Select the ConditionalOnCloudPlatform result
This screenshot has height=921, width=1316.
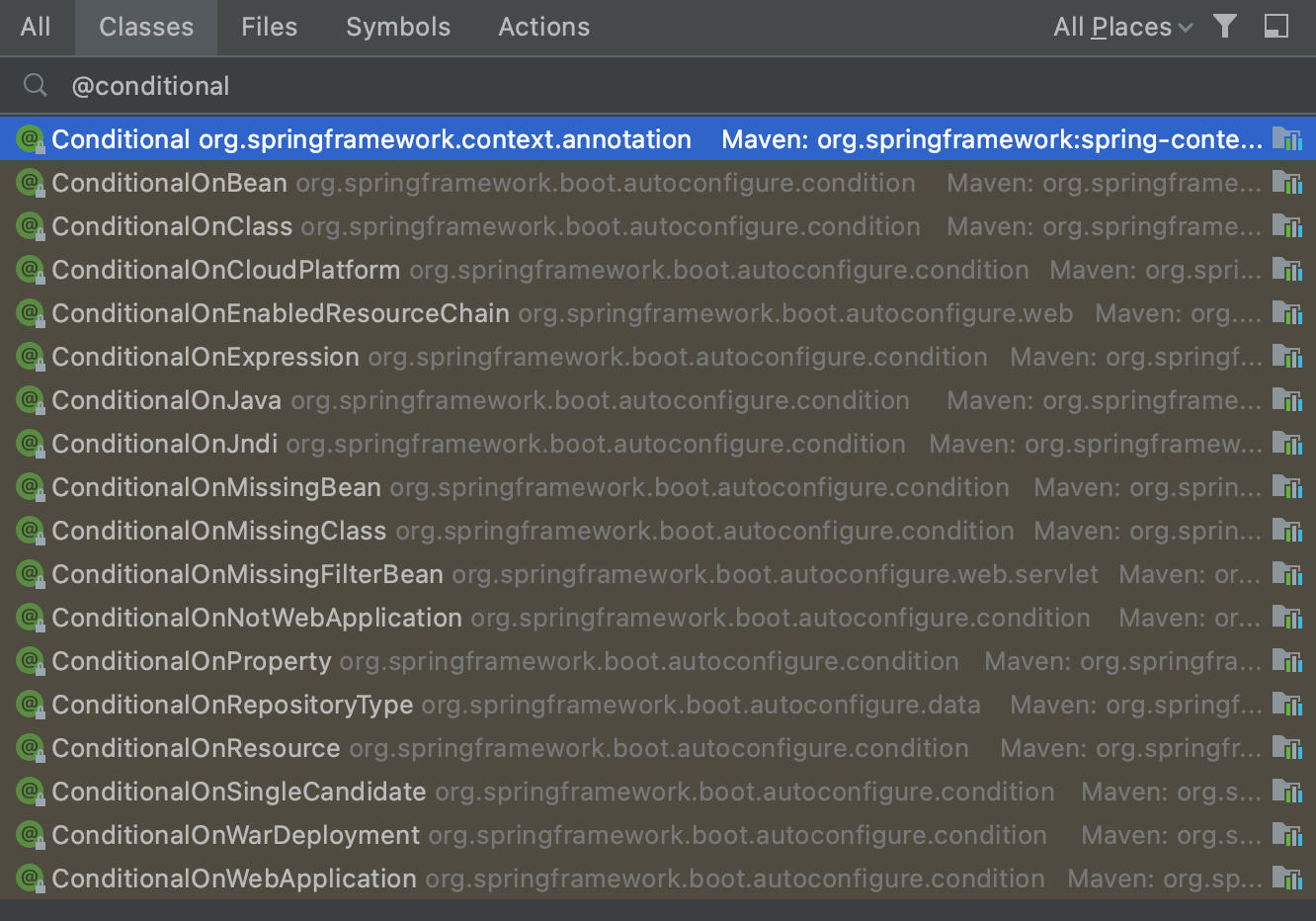pos(658,270)
